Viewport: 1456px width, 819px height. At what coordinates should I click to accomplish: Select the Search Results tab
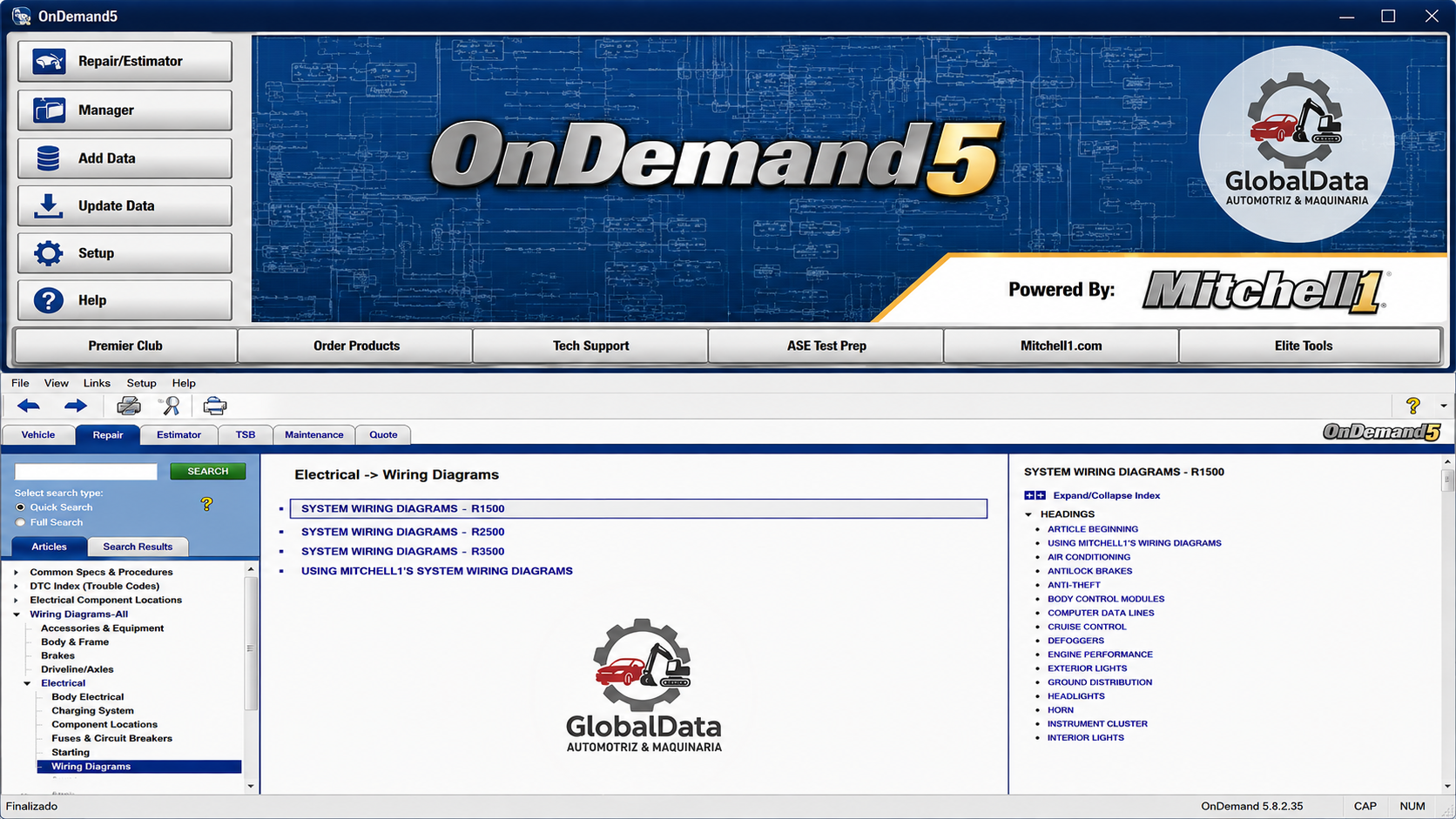(138, 547)
